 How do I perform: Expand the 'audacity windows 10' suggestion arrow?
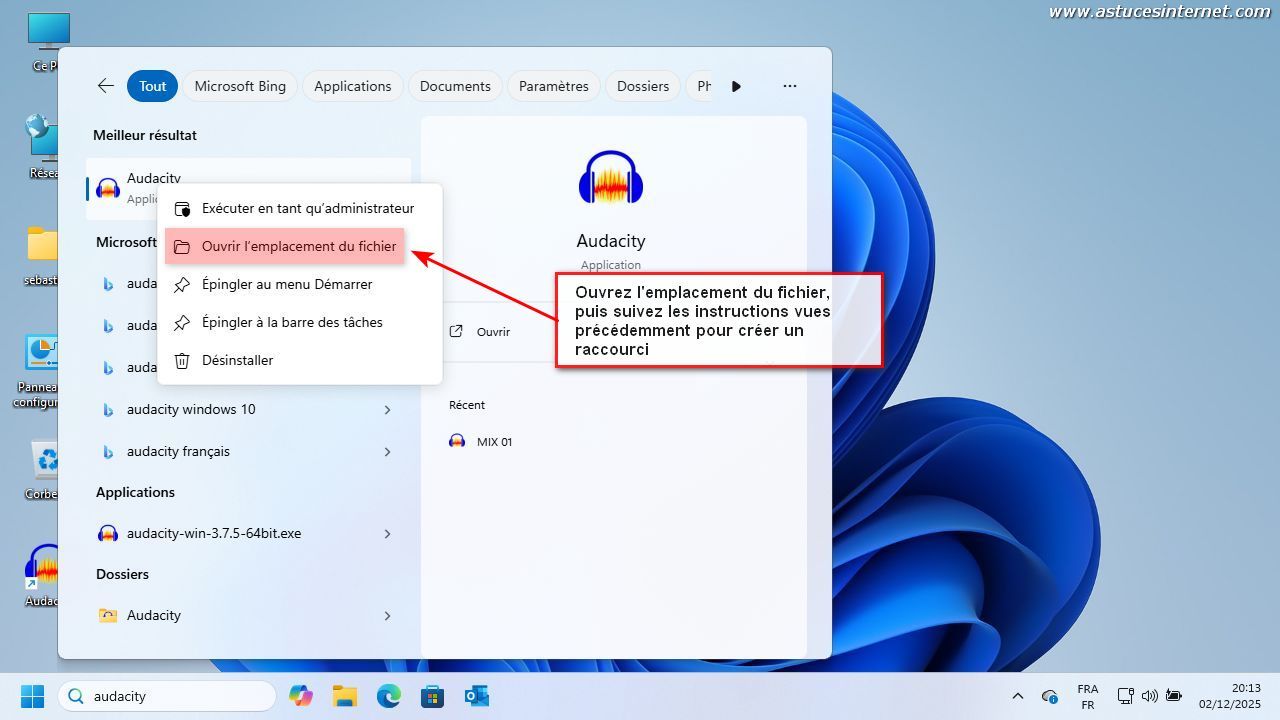click(x=387, y=410)
